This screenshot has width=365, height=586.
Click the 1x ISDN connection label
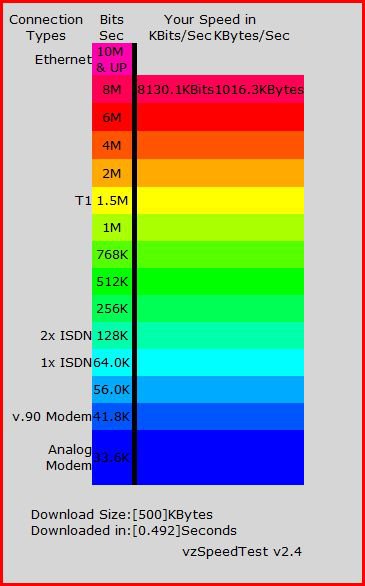tap(66, 363)
